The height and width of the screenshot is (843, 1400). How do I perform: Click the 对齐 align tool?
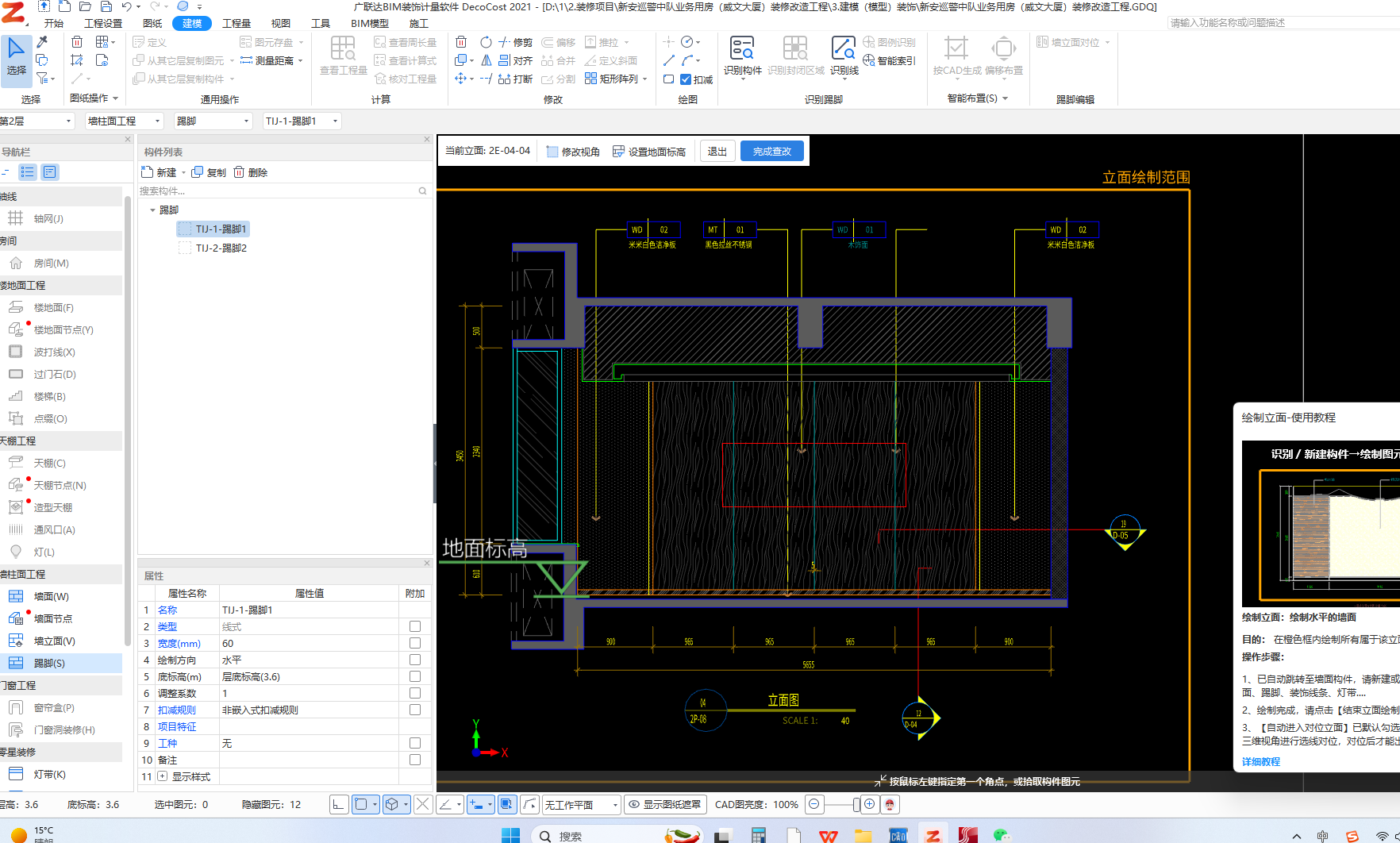click(x=515, y=60)
